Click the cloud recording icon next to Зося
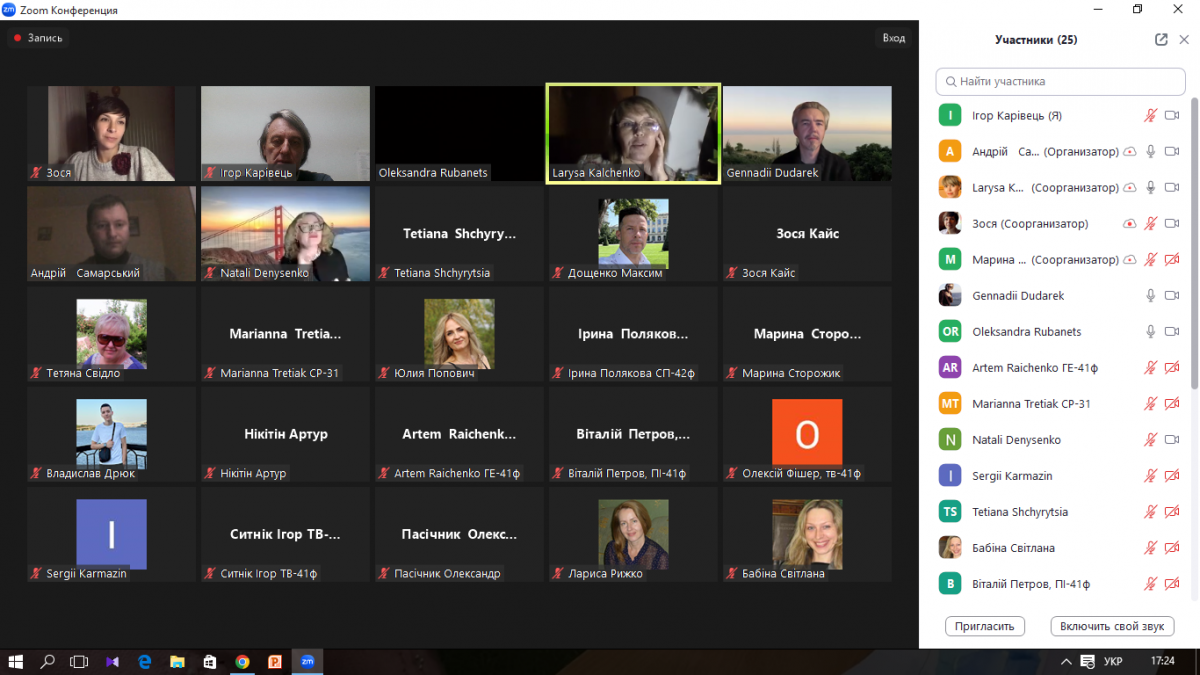The image size is (1200, 675). [x=1129, y=224]
